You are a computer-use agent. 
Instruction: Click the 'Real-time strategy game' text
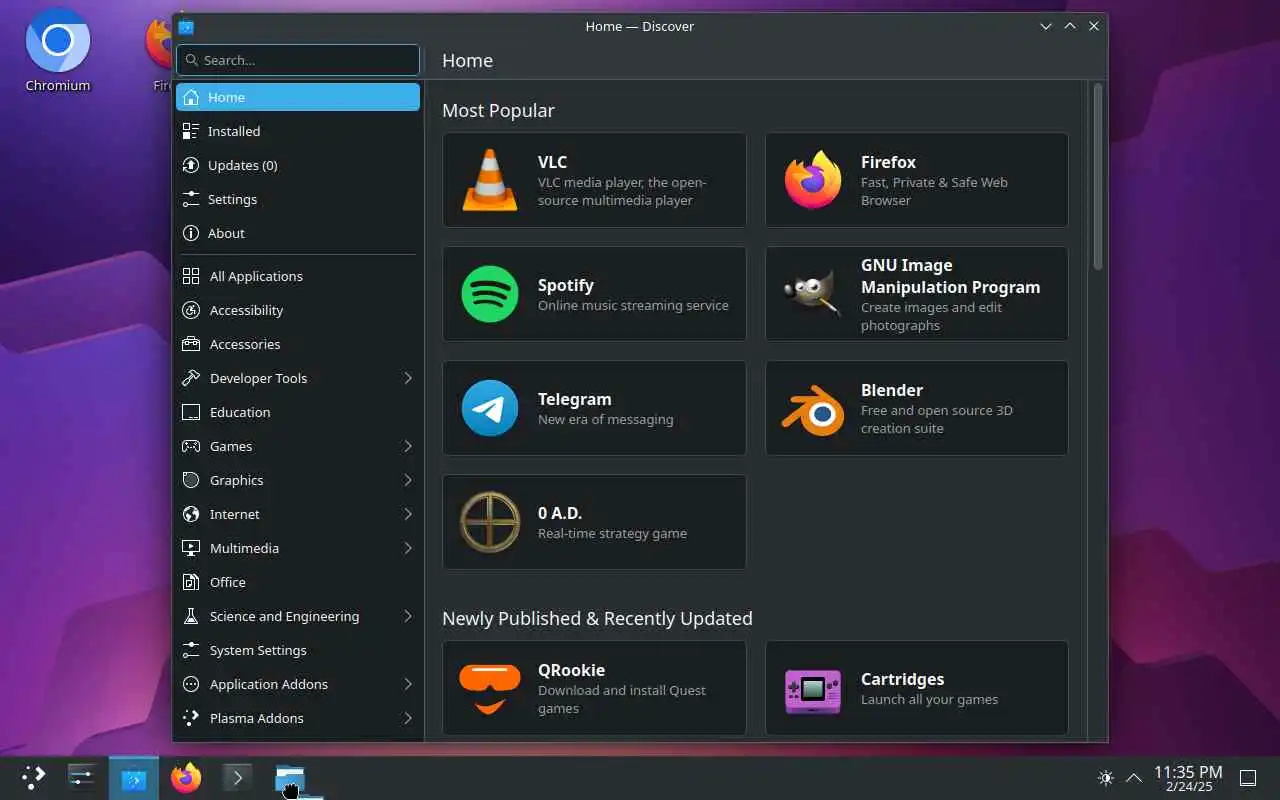(612, 534)
